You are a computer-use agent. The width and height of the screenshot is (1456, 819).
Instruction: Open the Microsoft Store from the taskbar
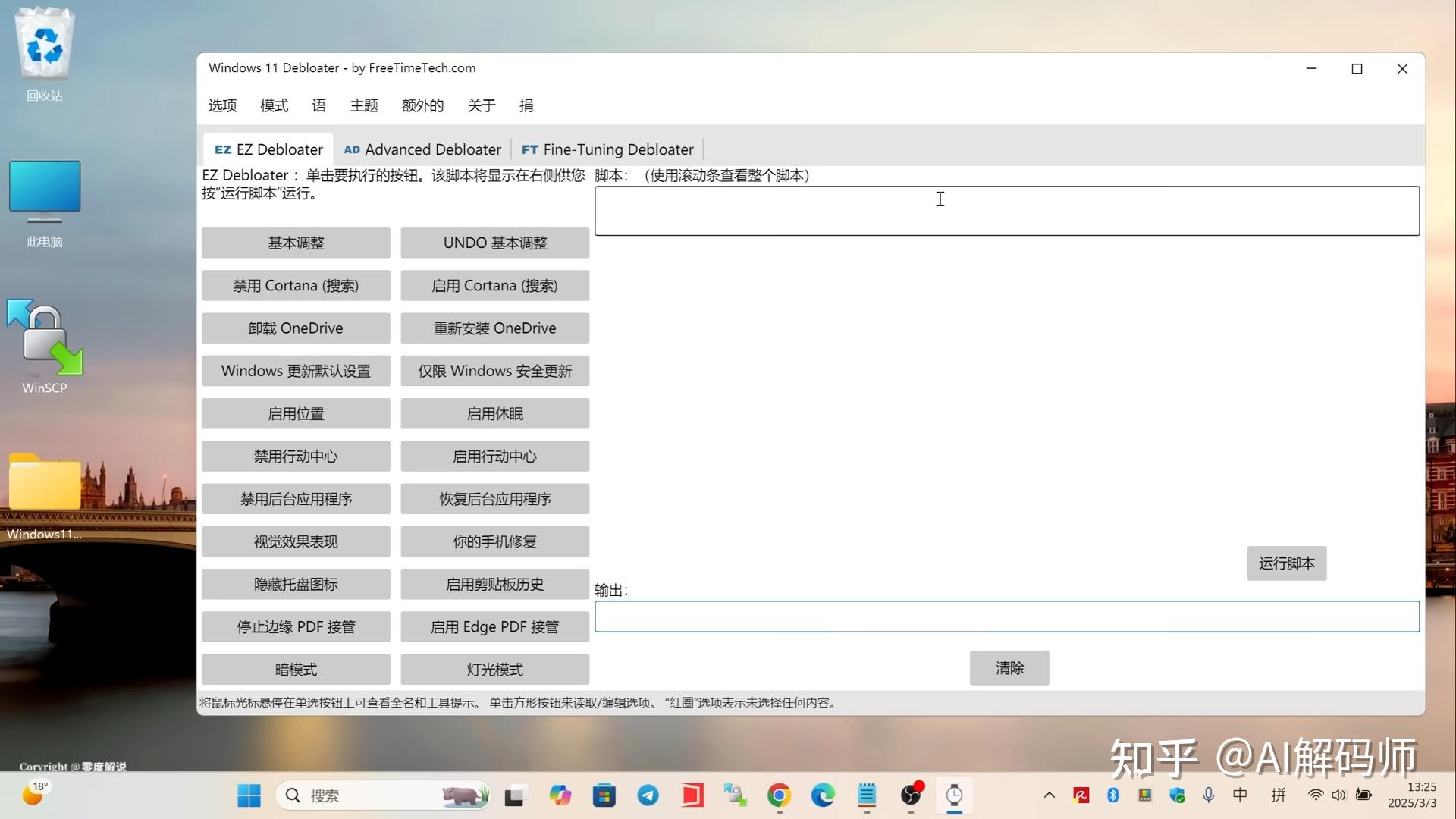604,795
